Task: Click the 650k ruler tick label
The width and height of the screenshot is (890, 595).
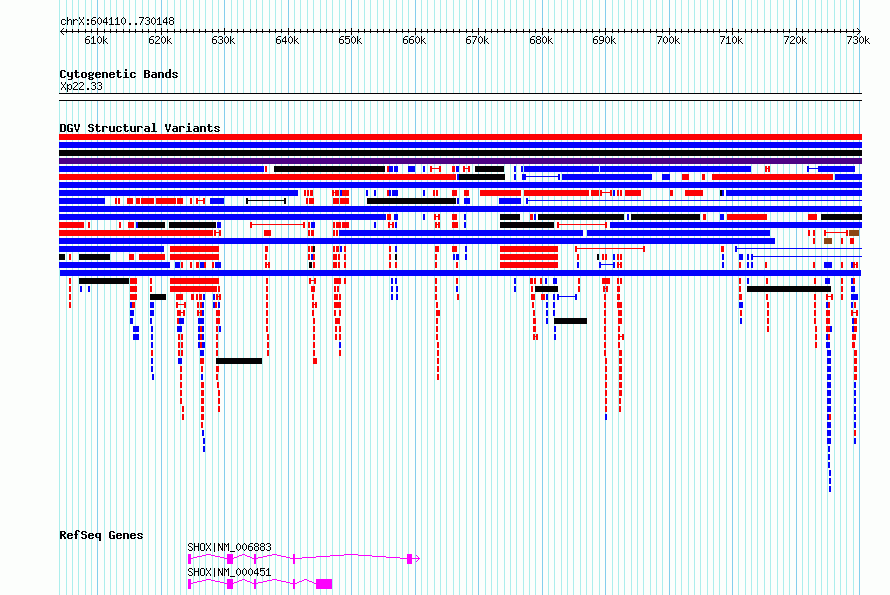Action: click(x=350, y=40)
